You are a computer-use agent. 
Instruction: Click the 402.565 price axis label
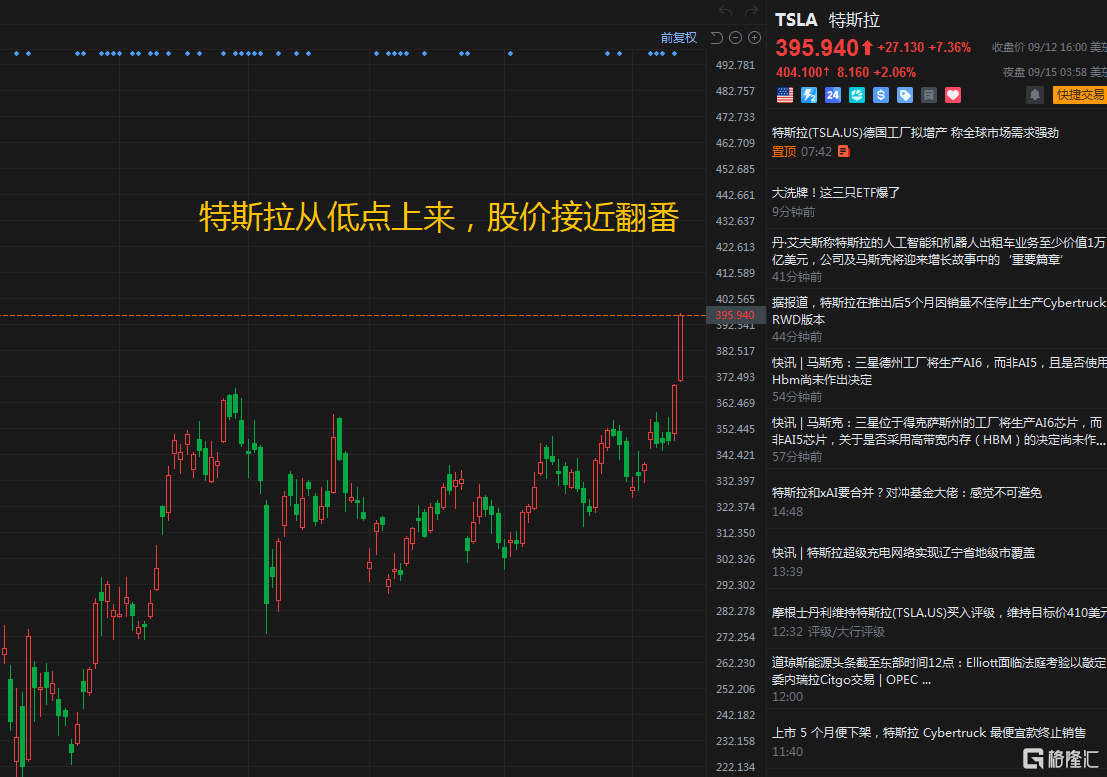[x=735, y=299]
